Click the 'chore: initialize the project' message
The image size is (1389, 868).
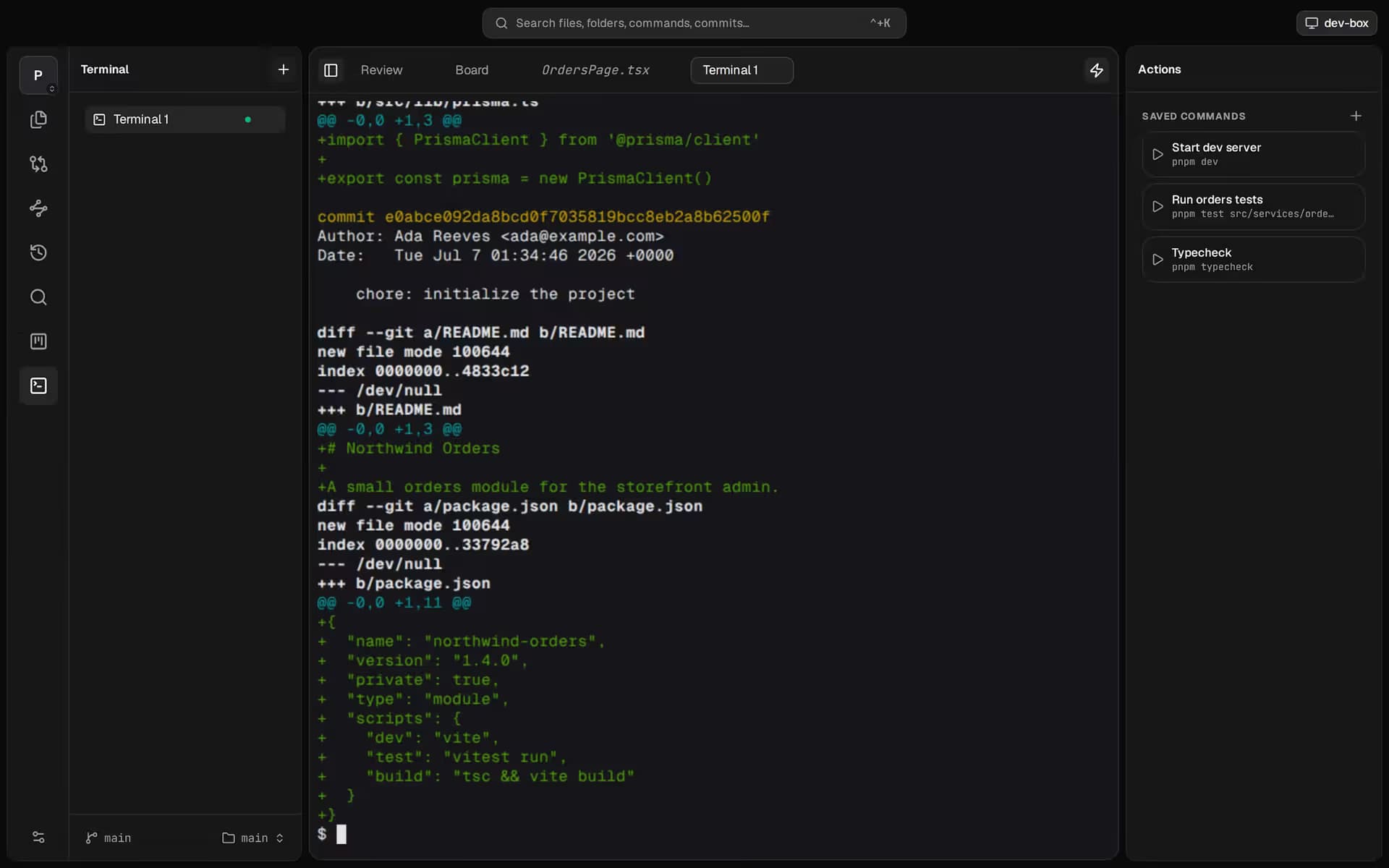495,294
